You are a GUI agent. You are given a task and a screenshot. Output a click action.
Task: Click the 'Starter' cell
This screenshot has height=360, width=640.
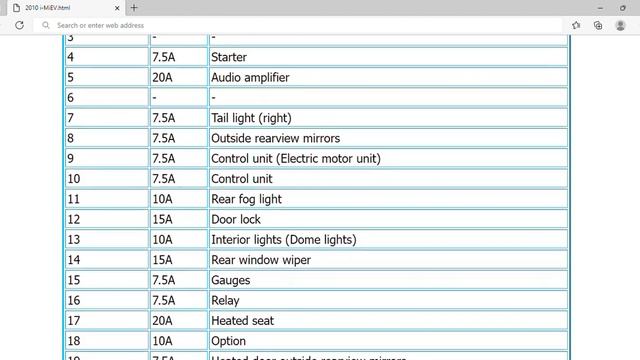pyautogui.click(x=388, y=57)
